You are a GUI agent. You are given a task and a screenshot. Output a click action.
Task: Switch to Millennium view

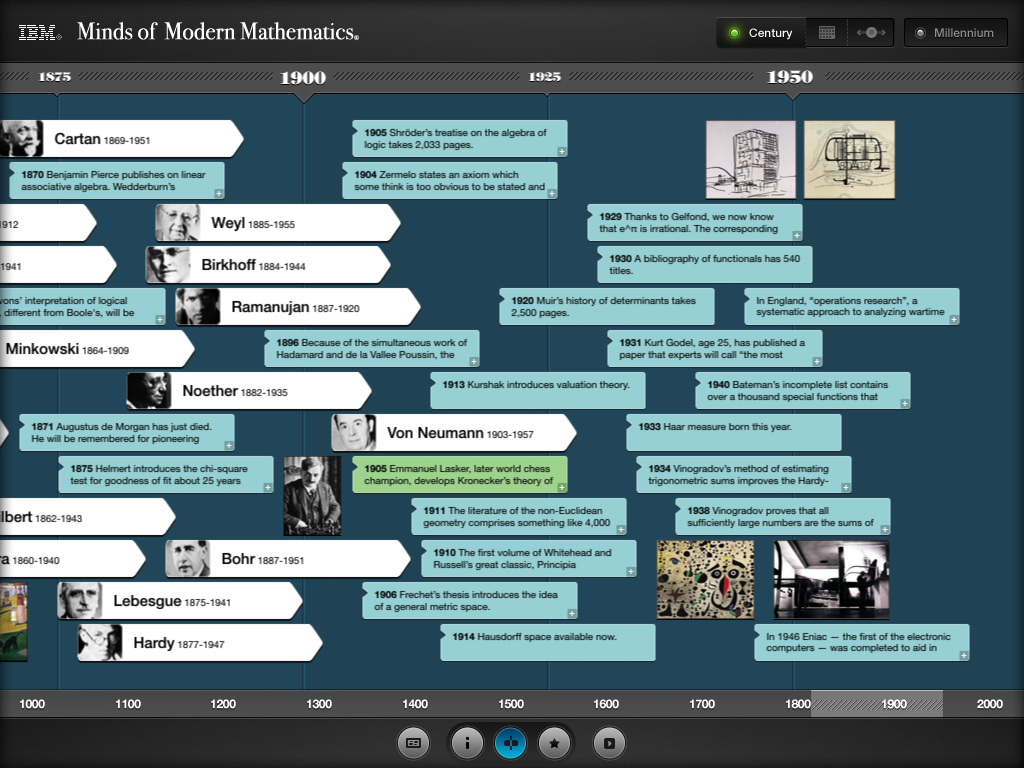click(x=952, y=33)
